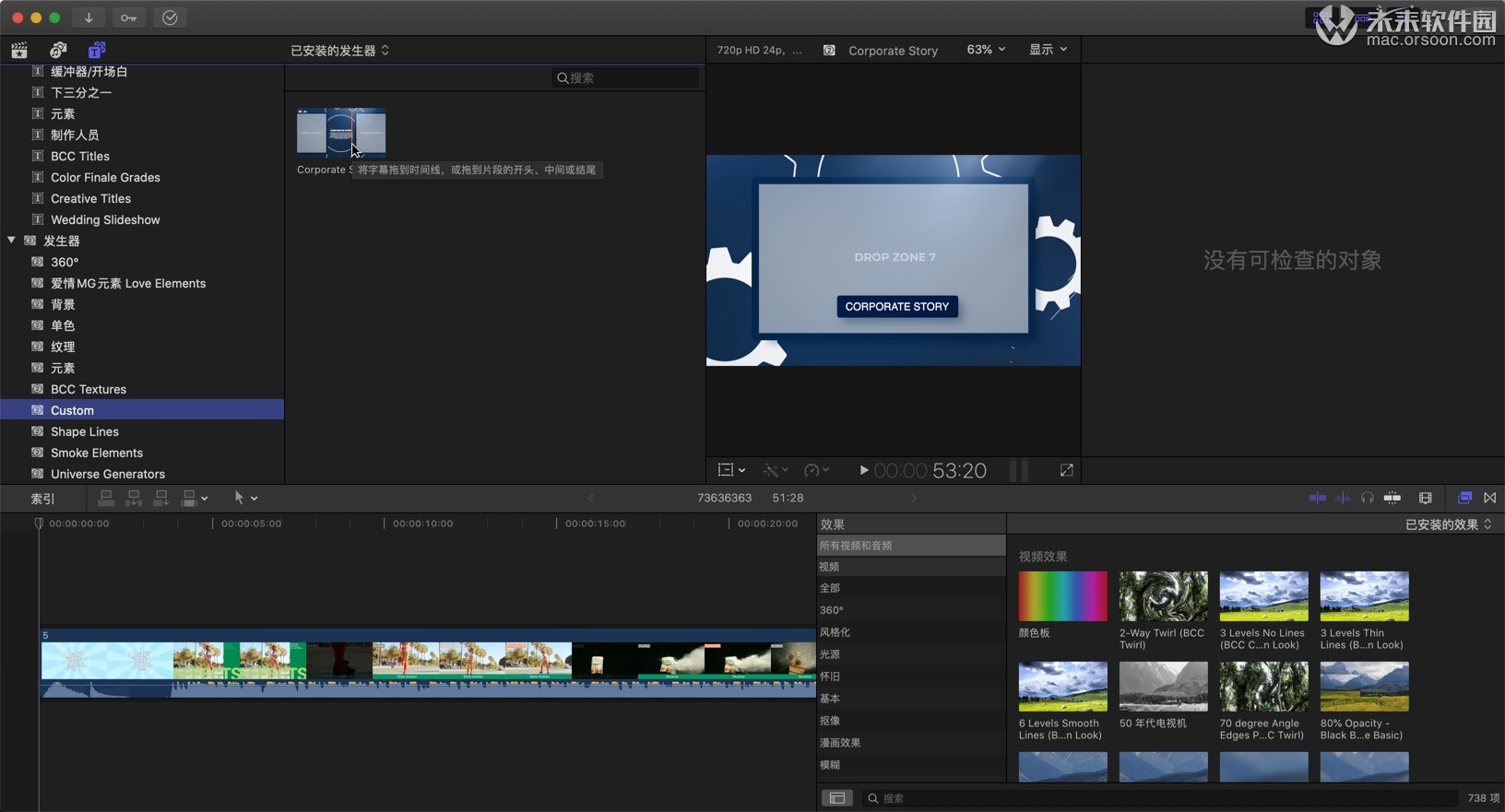Open the 已安装的效果 filter dropdown
The image size is (1505, 812).
point(1449,524)
